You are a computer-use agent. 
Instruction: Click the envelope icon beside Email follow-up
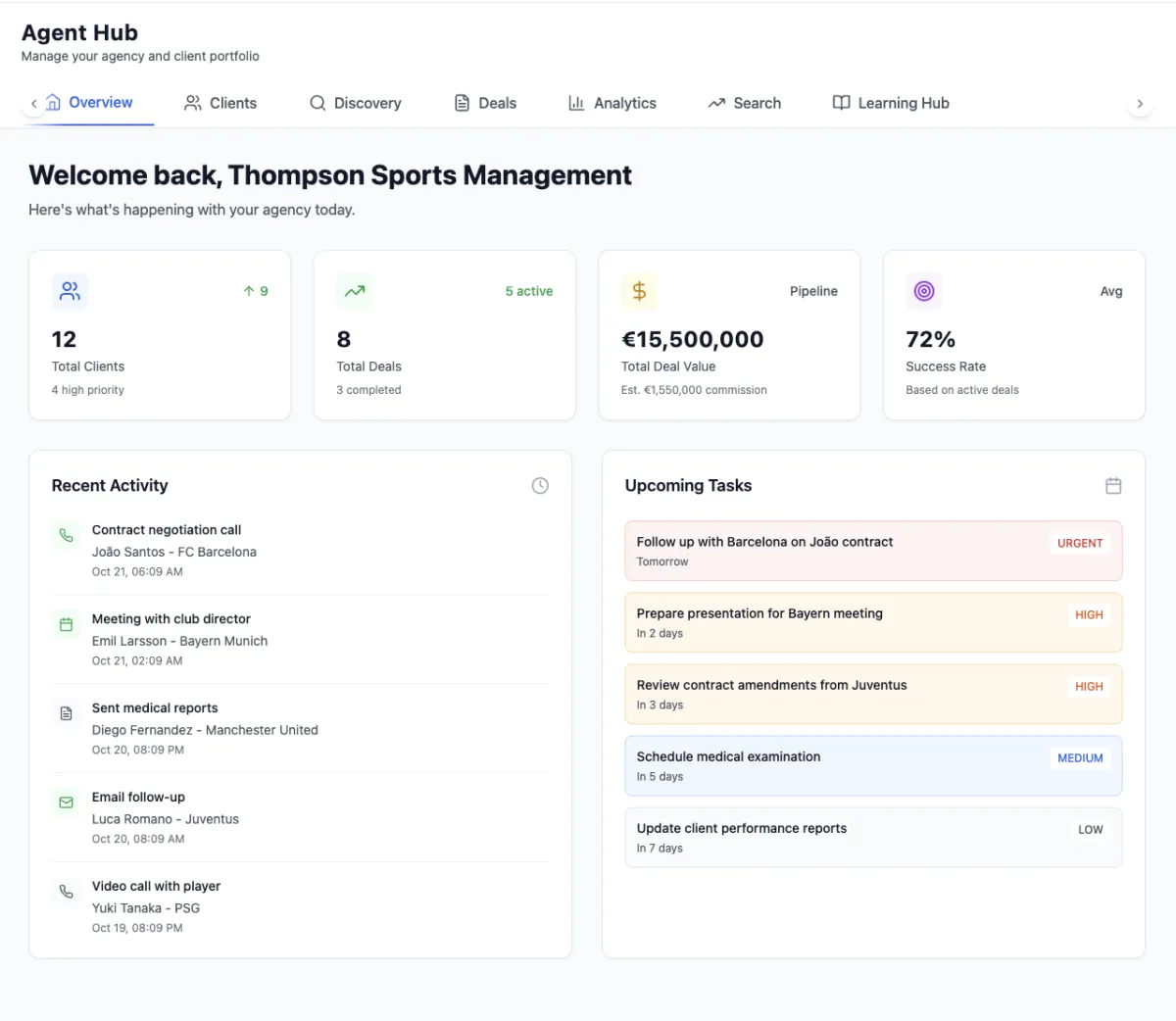coord(66,802)
